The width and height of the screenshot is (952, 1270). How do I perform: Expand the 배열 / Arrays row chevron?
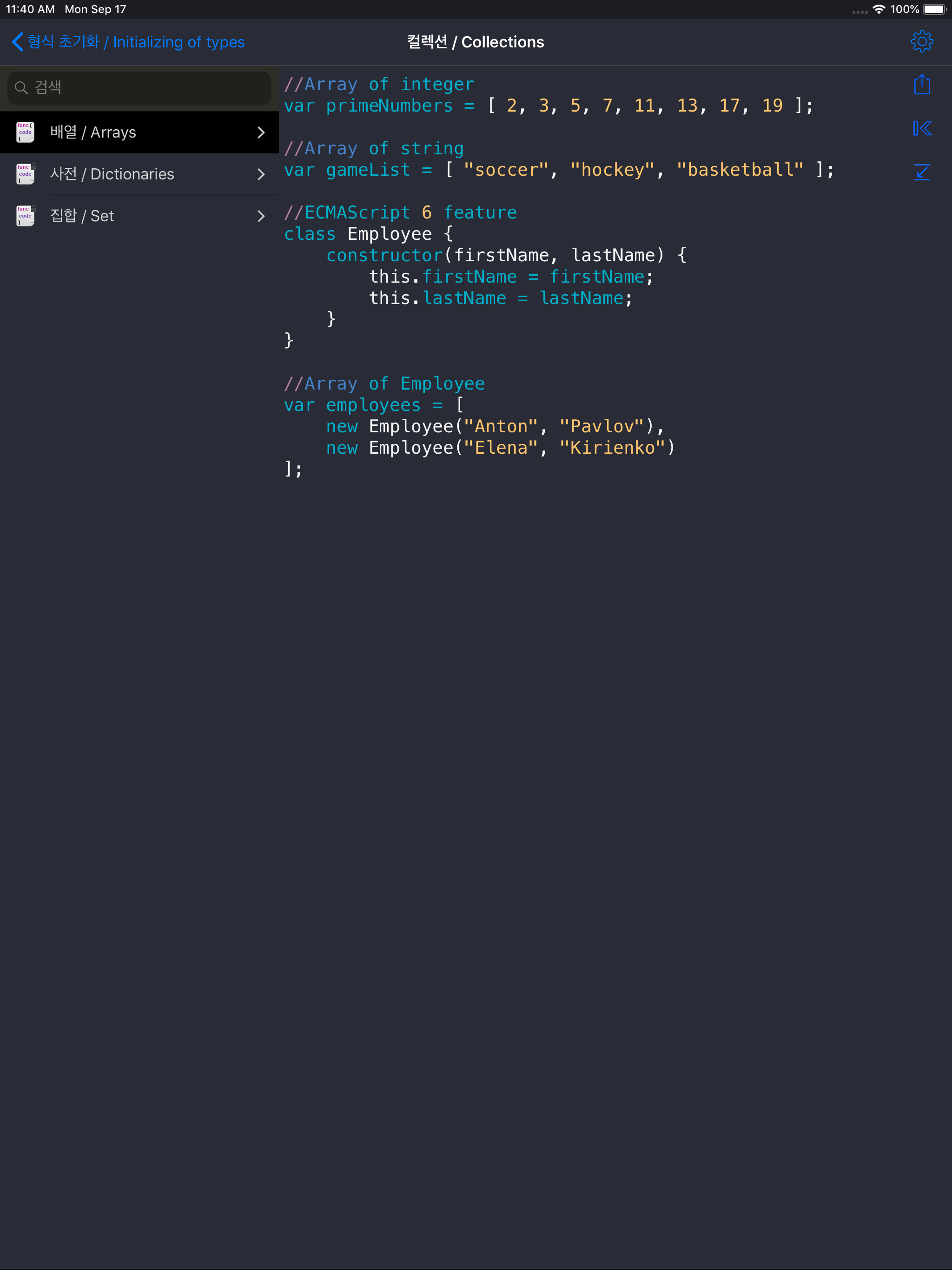pyautogui.click(x=261, y=132)
